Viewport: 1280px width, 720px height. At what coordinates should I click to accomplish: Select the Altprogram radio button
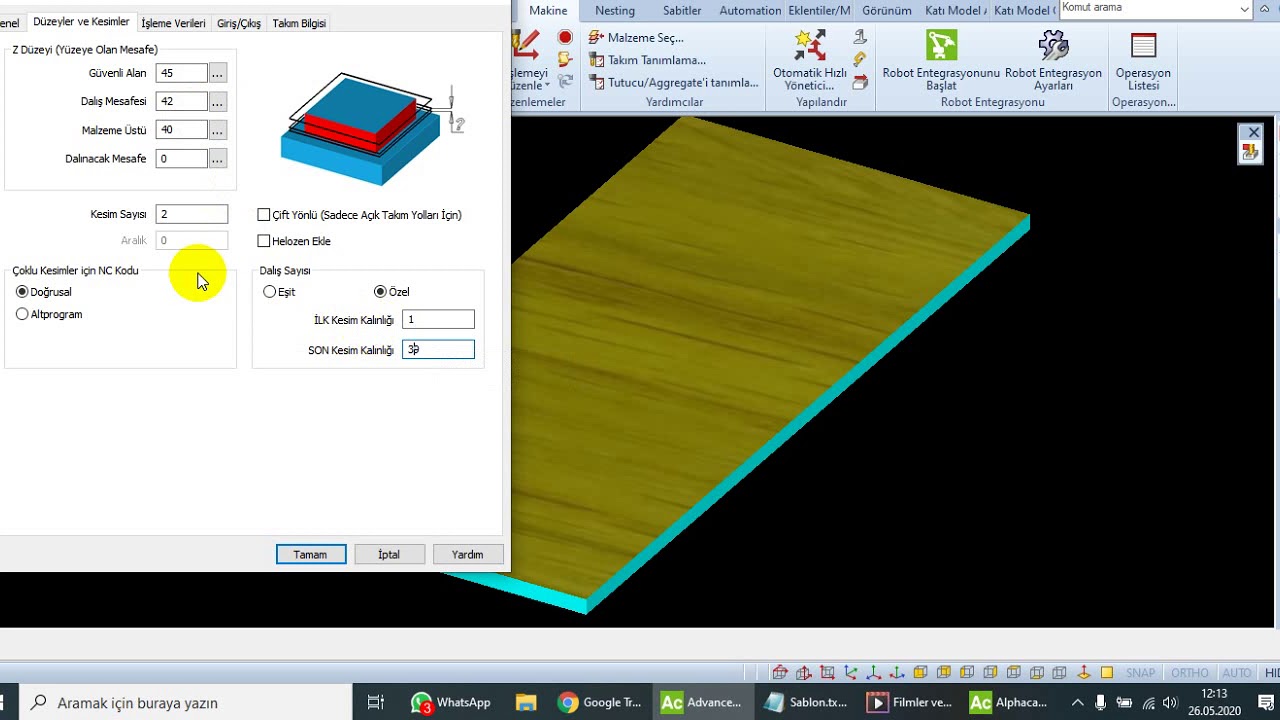click(22, 314)
